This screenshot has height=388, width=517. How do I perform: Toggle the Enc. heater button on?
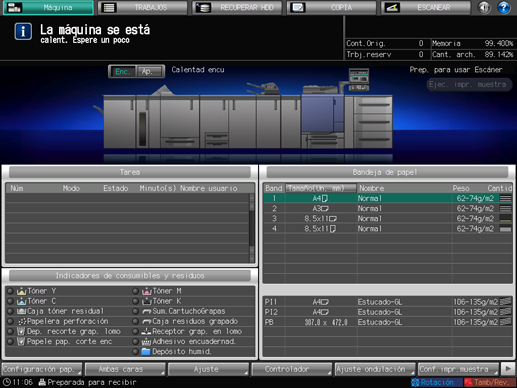tap(122, 72)
